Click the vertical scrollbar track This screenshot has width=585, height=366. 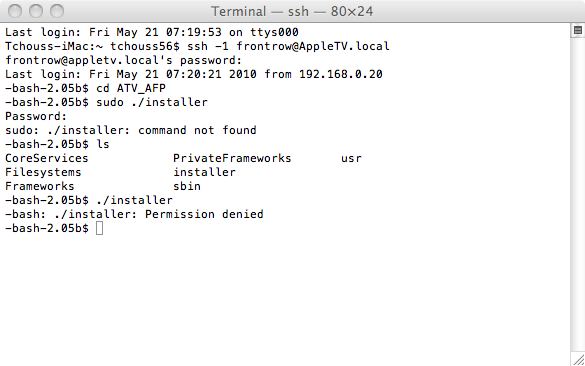(x=578, y=194)
